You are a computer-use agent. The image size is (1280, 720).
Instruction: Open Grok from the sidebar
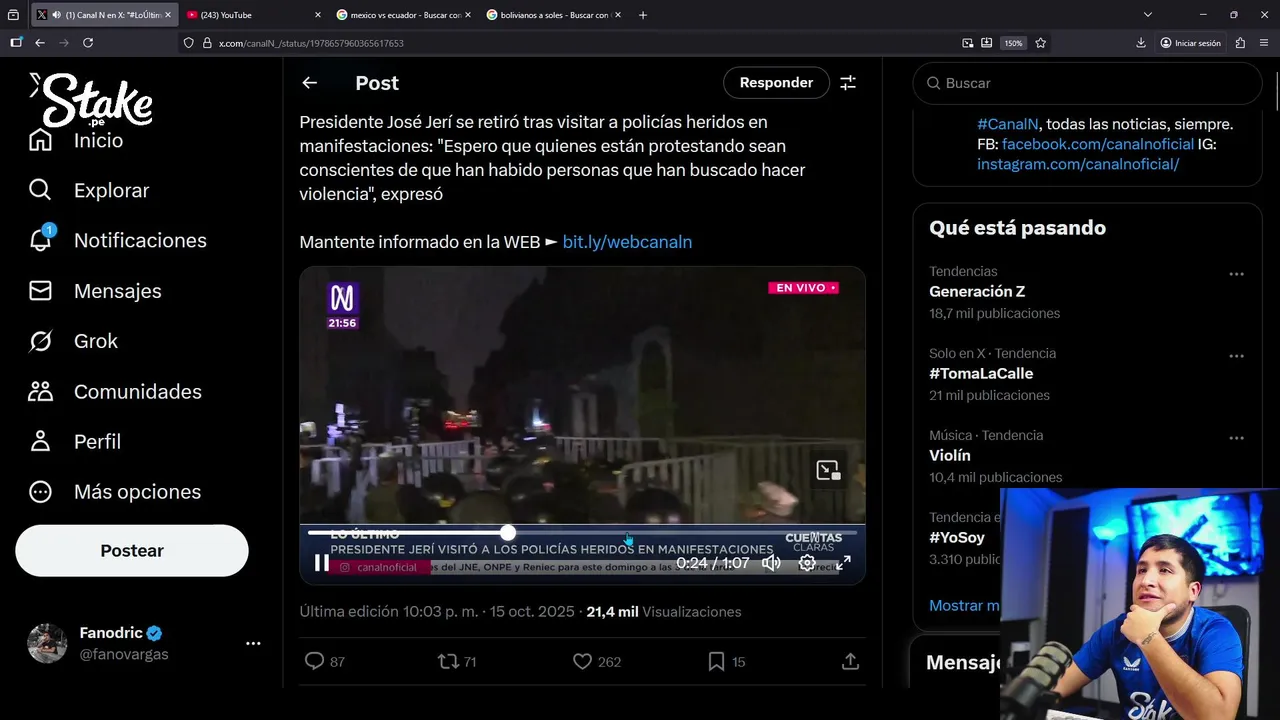coord(73,341)
